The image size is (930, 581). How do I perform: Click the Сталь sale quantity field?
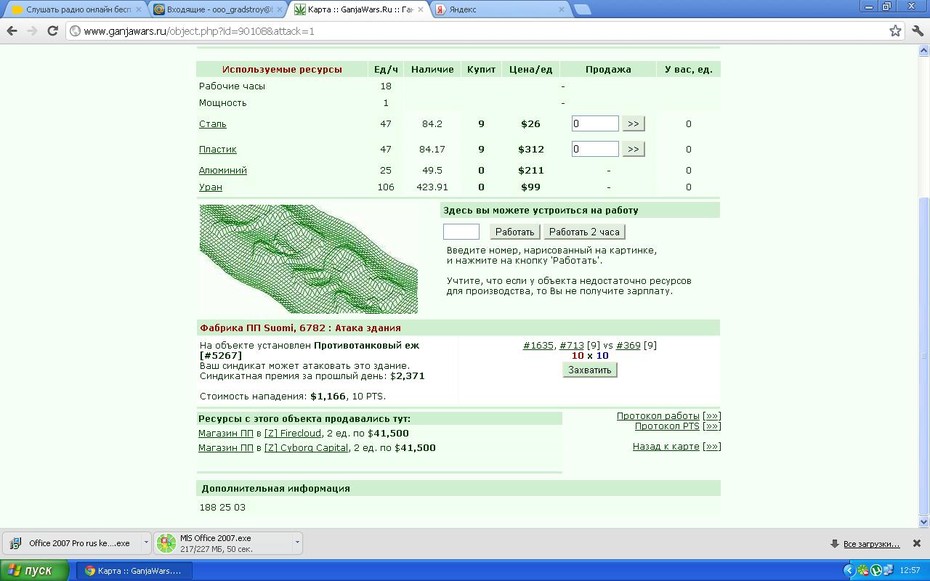click(x=595, y=123)
